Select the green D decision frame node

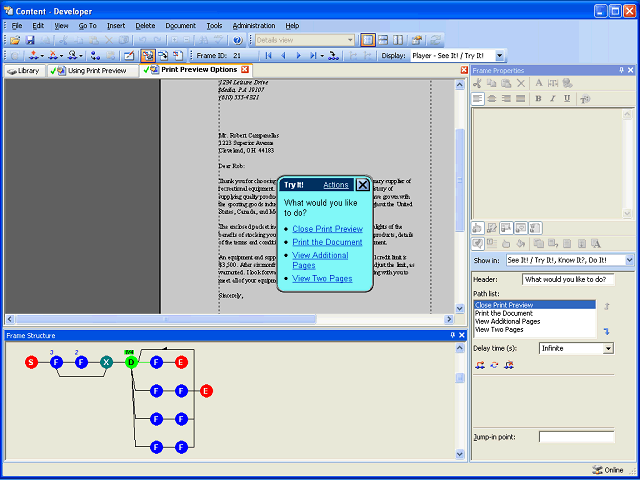tap(131, 362)
